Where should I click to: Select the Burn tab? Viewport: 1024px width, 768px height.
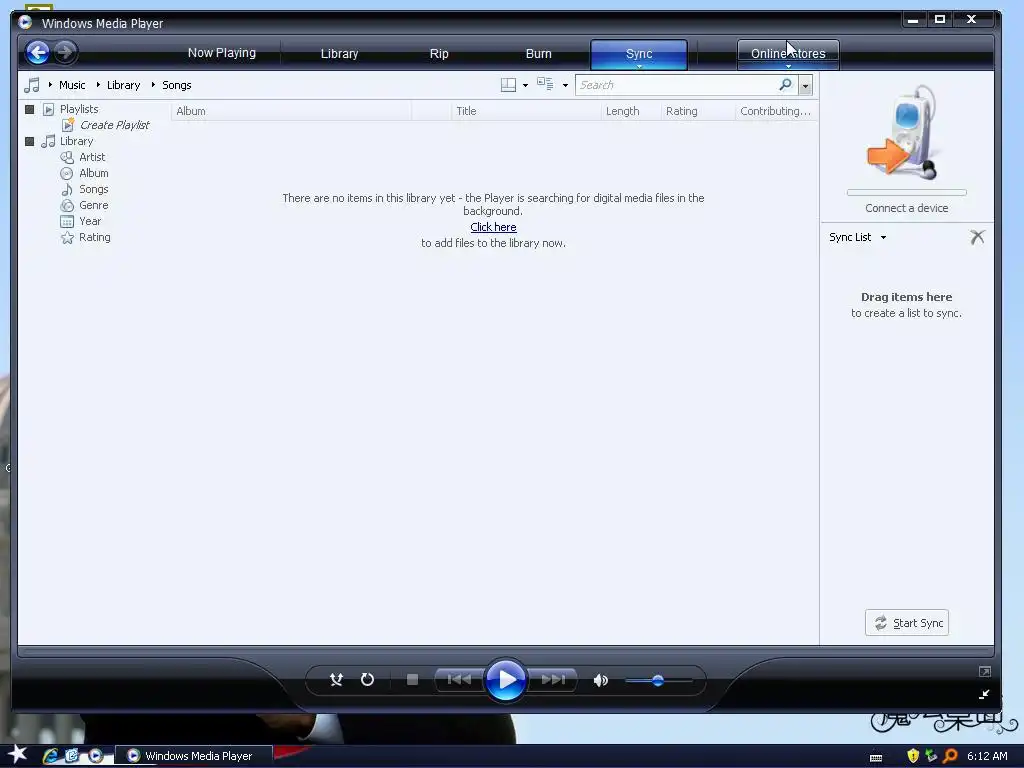point(538,54)
